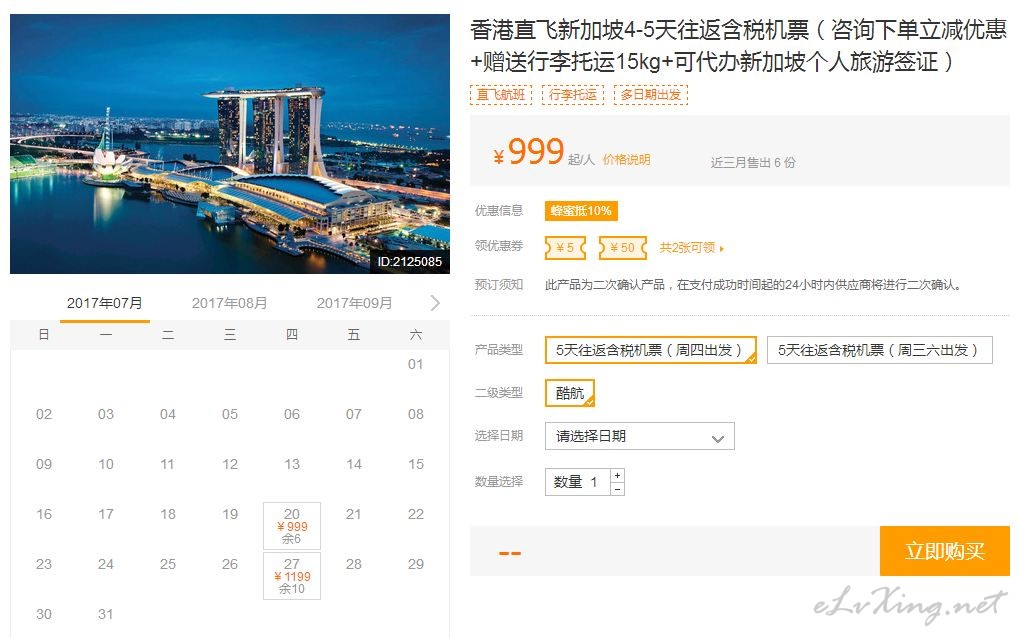The image size is (1018, 638).
Task: Pick July 20 priced ¥999
Action: [x=292, y=526]
